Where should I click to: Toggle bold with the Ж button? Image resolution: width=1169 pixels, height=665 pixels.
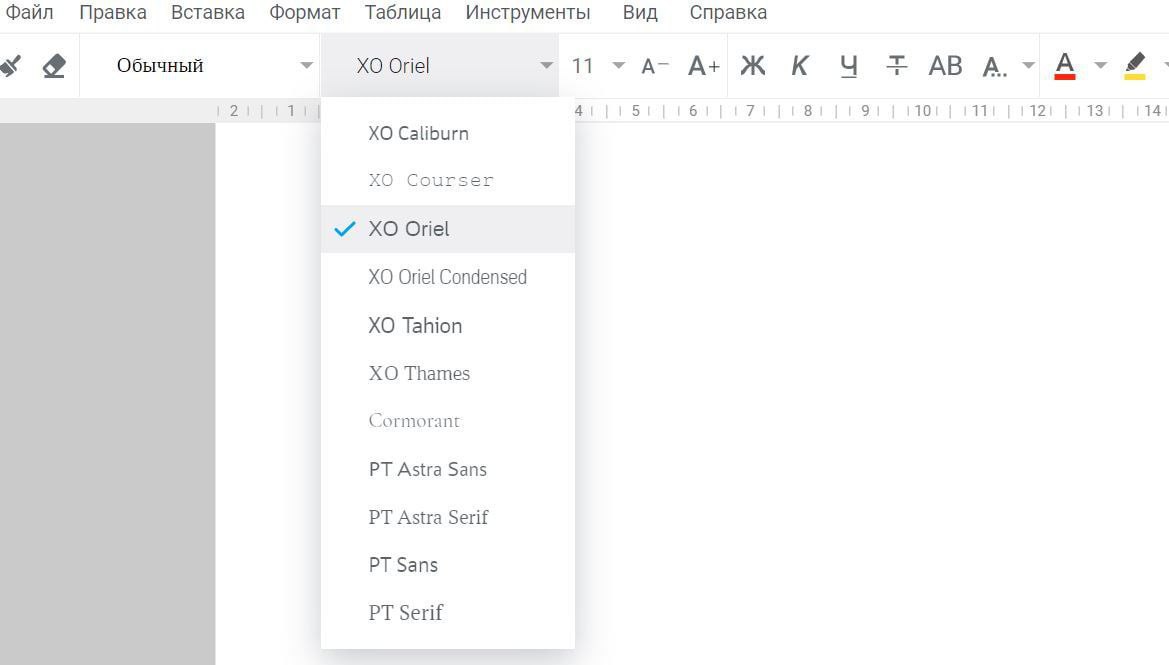click(752, 66)
